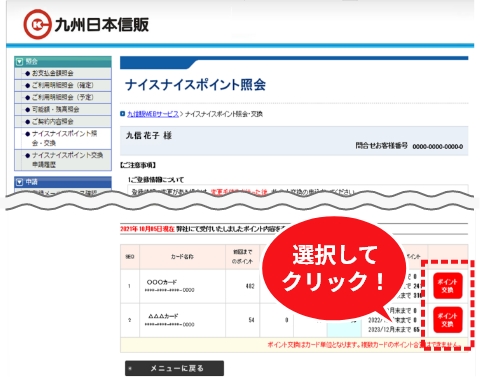
Task: Click ポイント交換 button for ○○○カード
Action: (x=448, y=286)
